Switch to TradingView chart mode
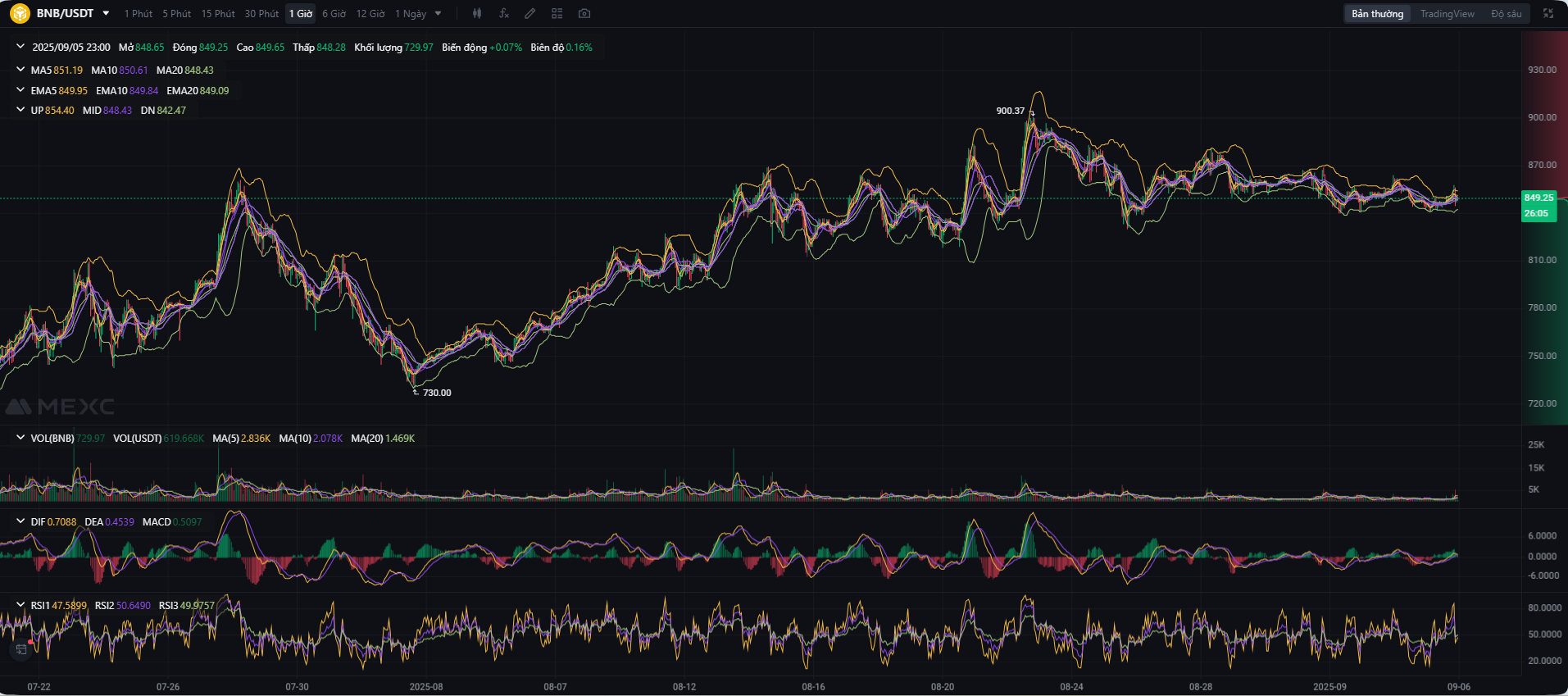 click(x=1447, y=14)
